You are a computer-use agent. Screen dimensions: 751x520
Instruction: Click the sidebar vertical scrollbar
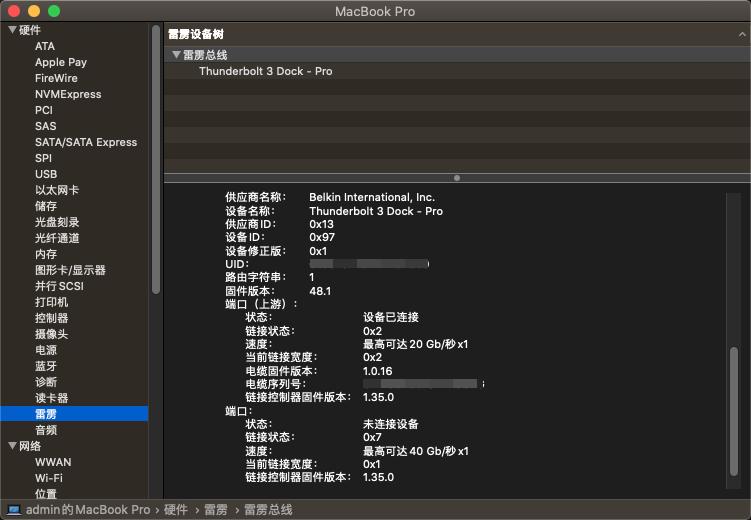[156, 159]
